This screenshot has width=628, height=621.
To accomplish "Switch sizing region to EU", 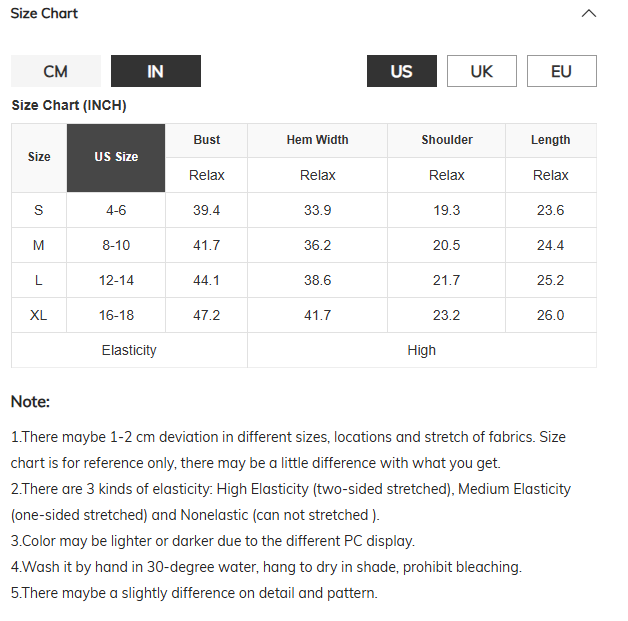I will click(x=561, y=71).
